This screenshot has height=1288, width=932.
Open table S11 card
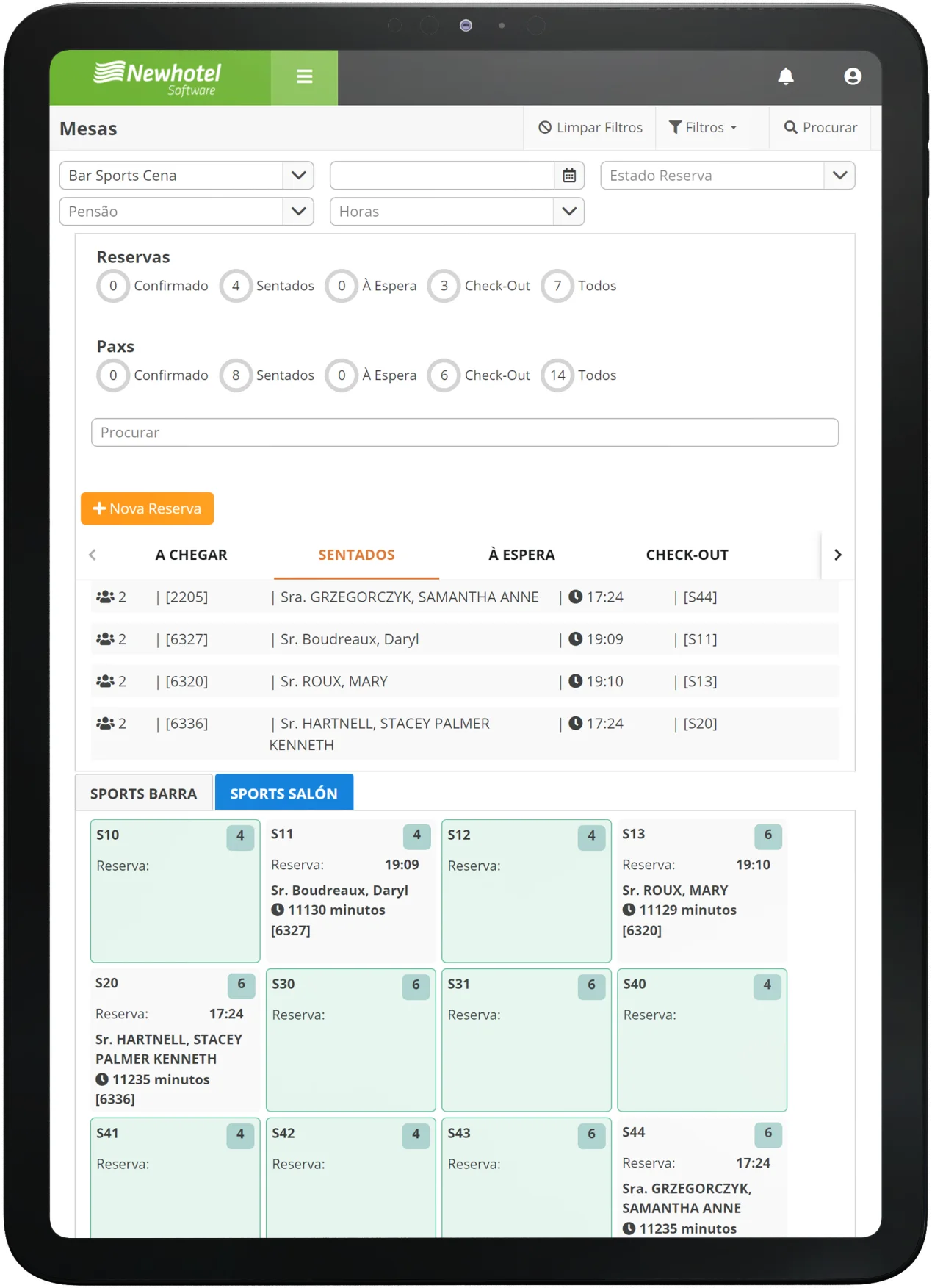(x=351, y=891)
